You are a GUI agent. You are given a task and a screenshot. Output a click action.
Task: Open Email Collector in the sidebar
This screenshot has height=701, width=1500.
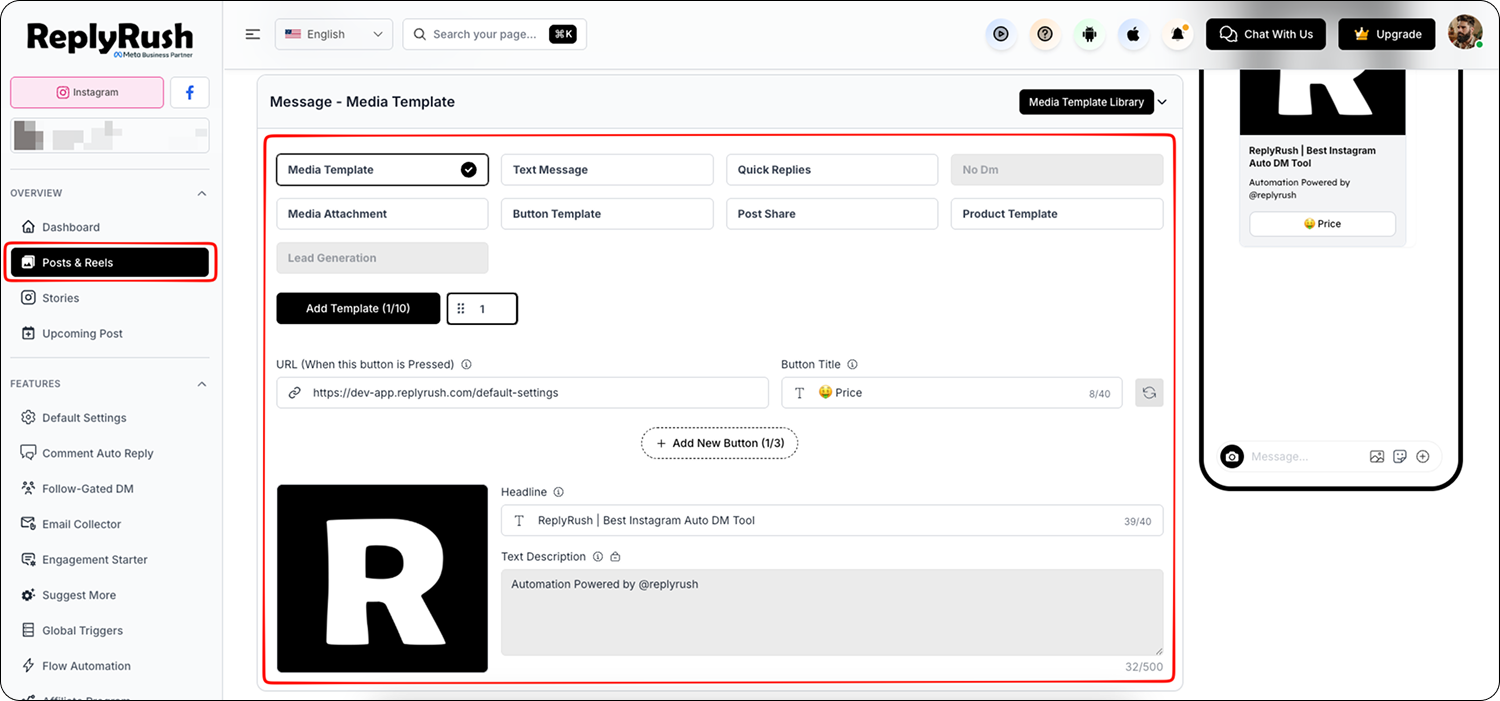tap(110, 524)
